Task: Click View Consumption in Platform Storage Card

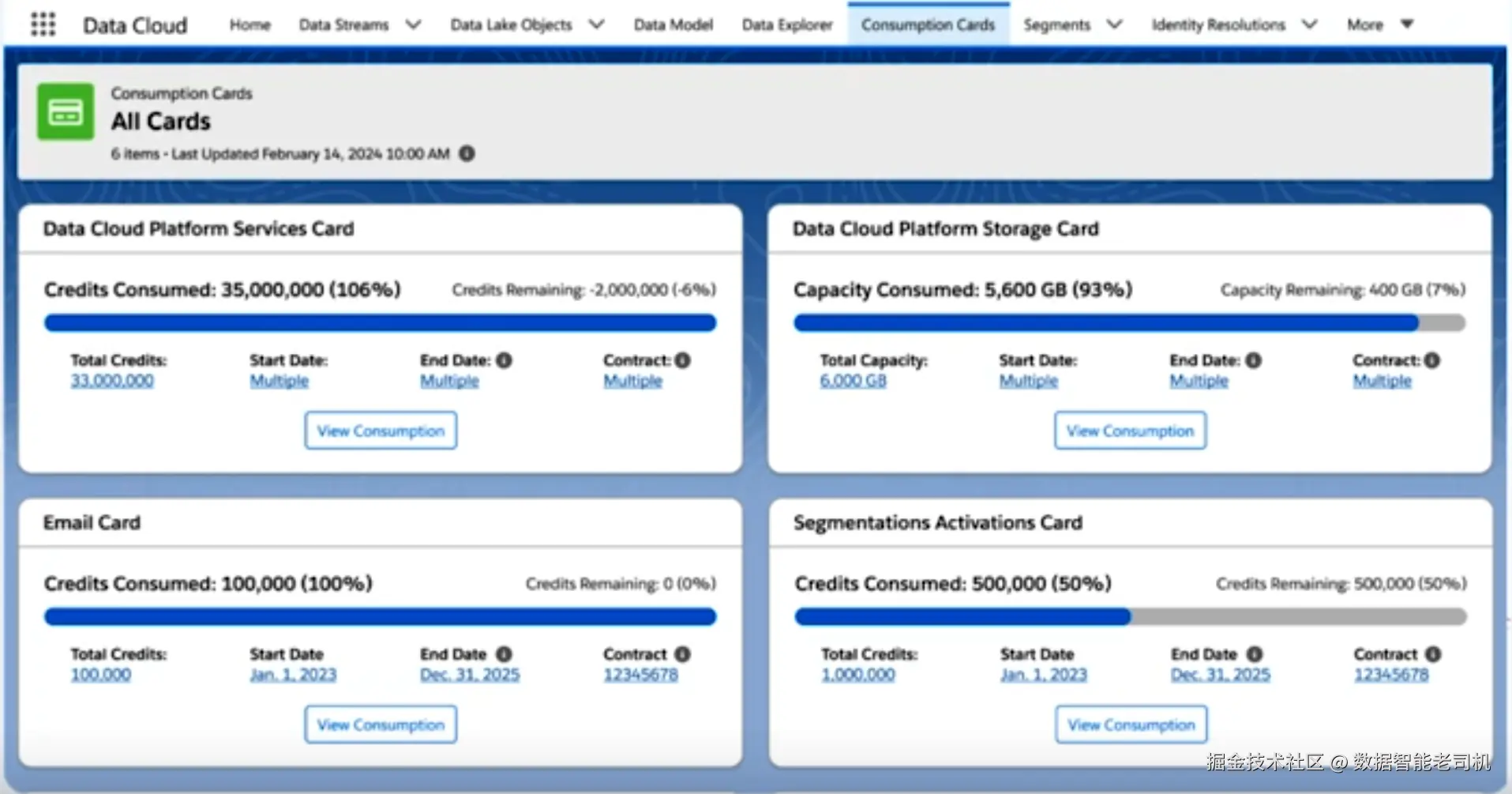Action: (1130, 431)
